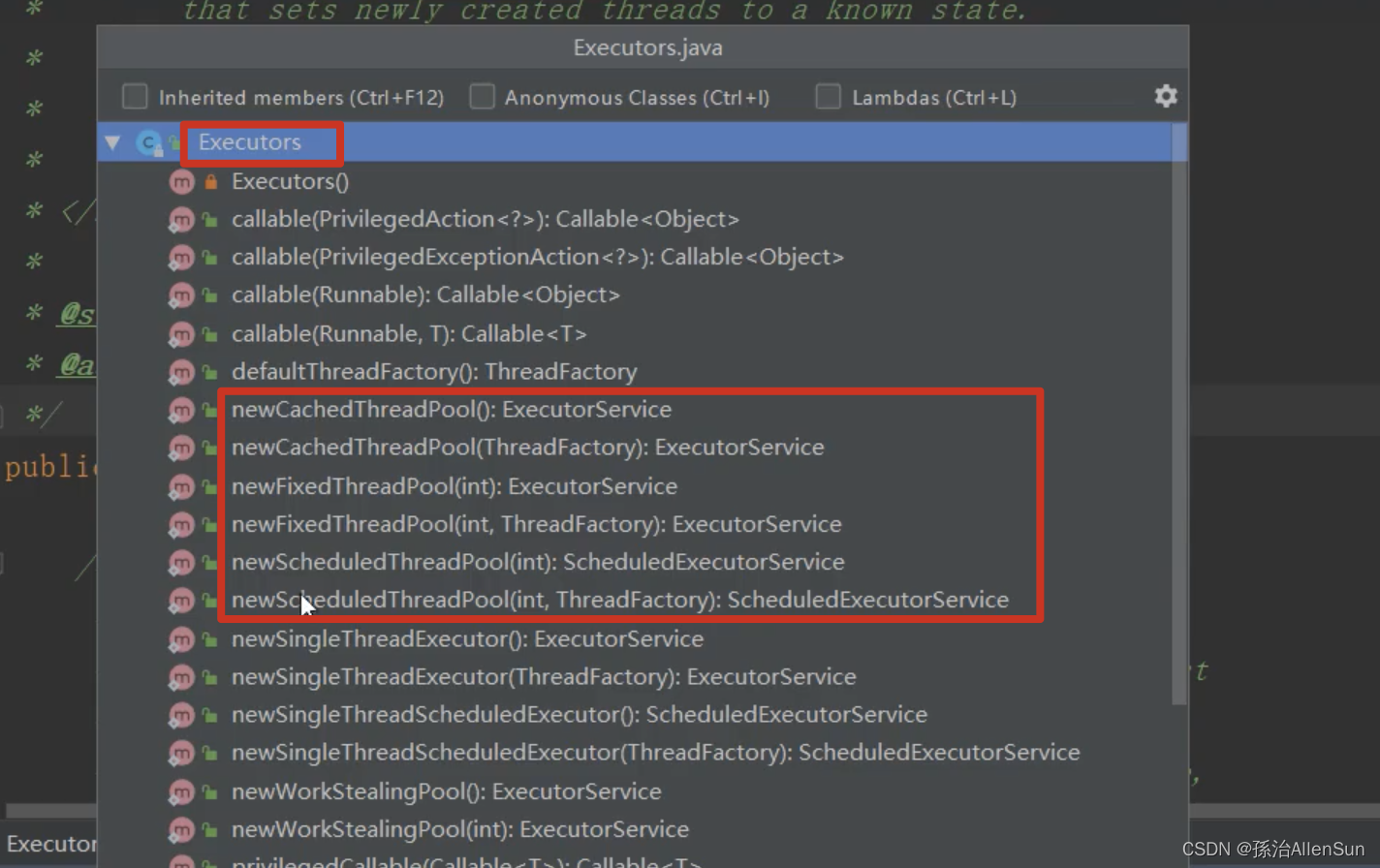This screenshot has height=868, width=1380.
Task: Go to callable(PrivilegedAction<?>) method
Action: point(485,219)
